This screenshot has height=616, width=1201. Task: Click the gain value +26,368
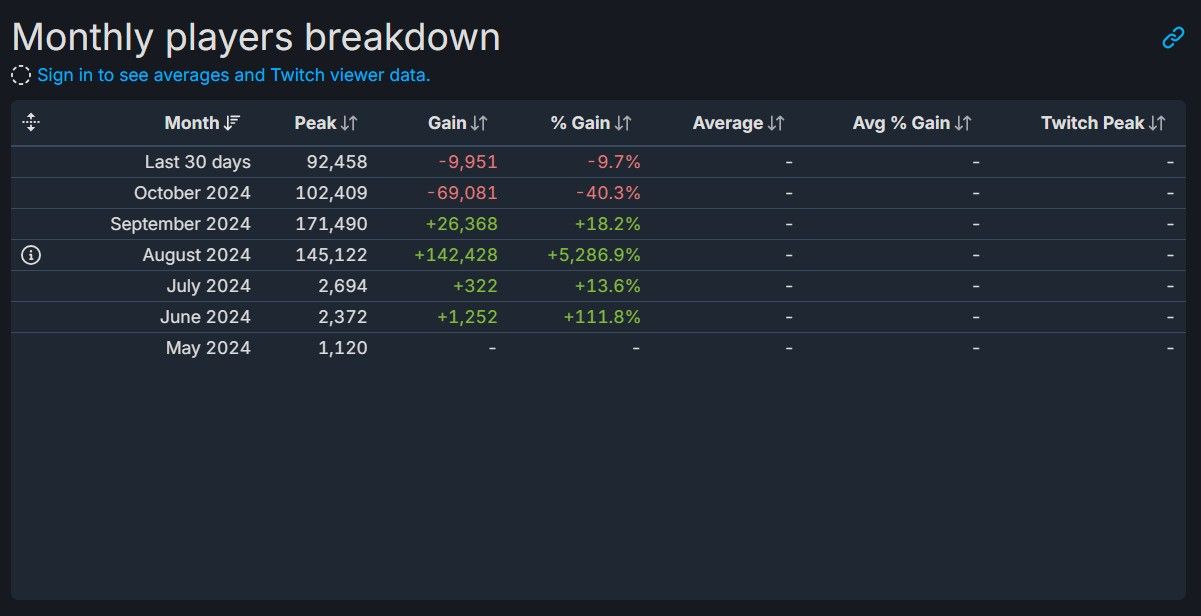click(x=460, y=224)
